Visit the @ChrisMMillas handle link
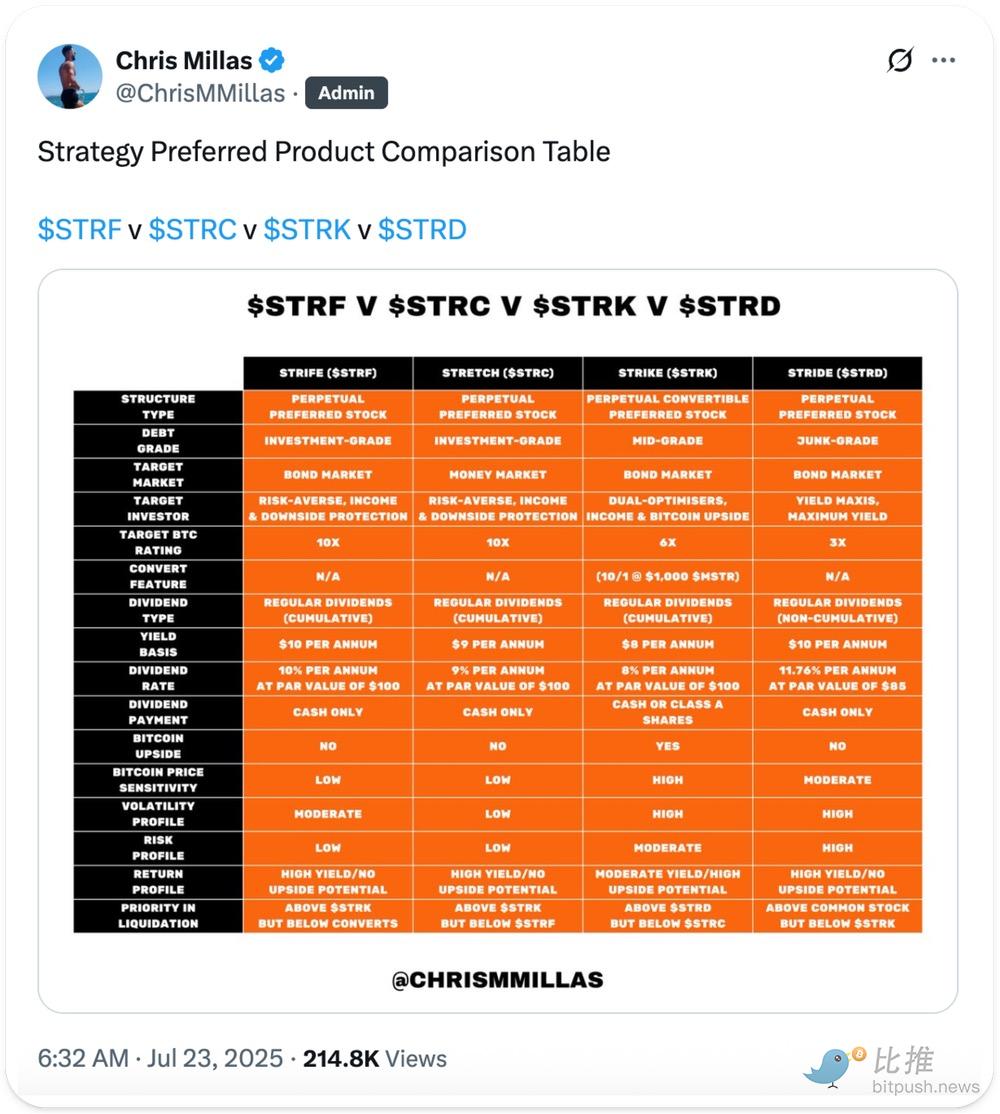This screenshot has height=1114, width=1000. coord(200,93)
